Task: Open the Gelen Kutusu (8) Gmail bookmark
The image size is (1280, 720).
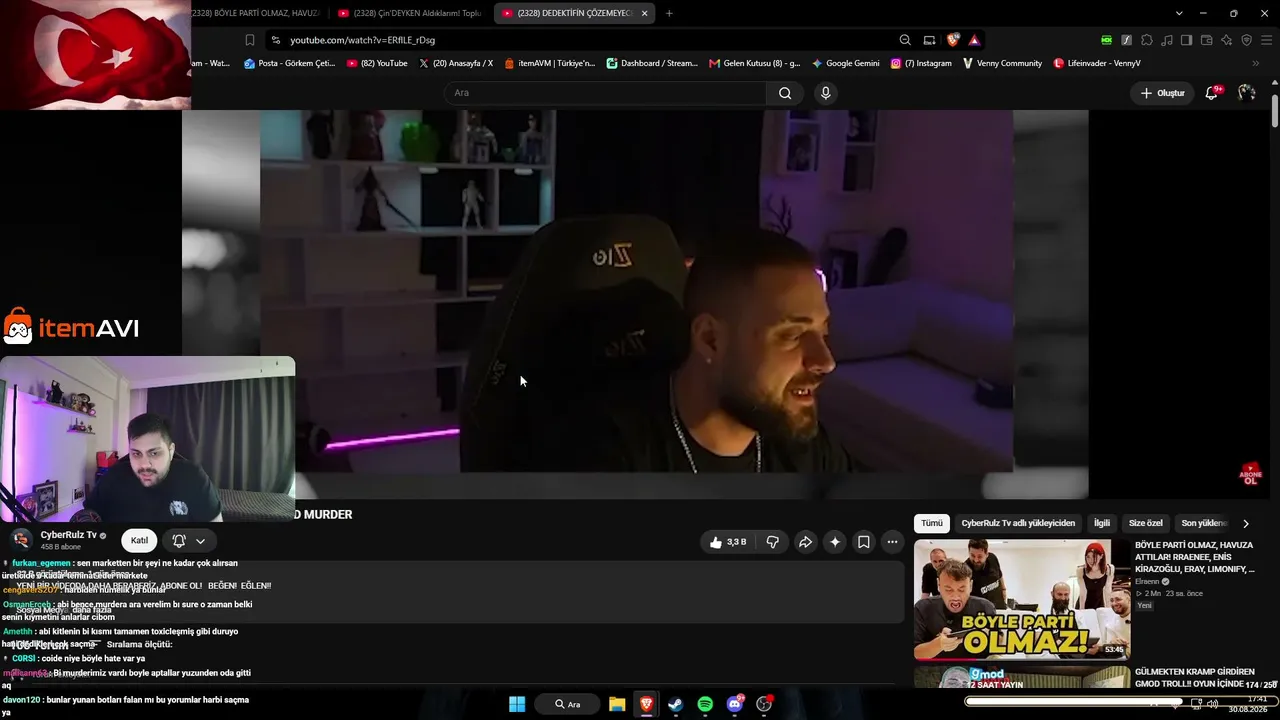Action: pos(755,63)
